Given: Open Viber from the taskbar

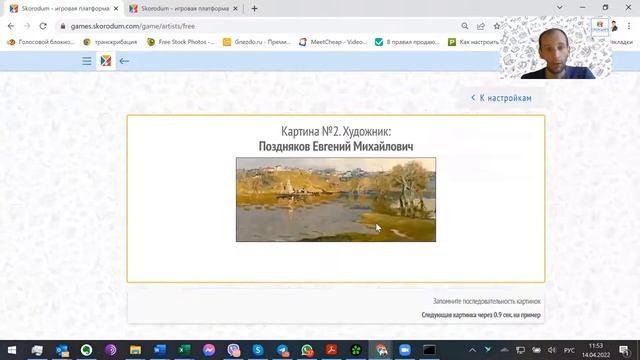Looking at the screenshot, I should [x=233, y=350].
